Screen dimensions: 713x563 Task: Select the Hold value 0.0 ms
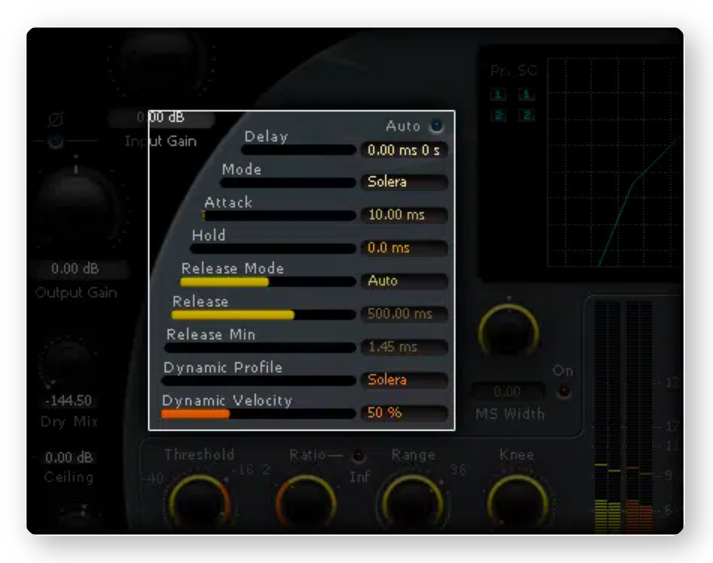point(404,248)
